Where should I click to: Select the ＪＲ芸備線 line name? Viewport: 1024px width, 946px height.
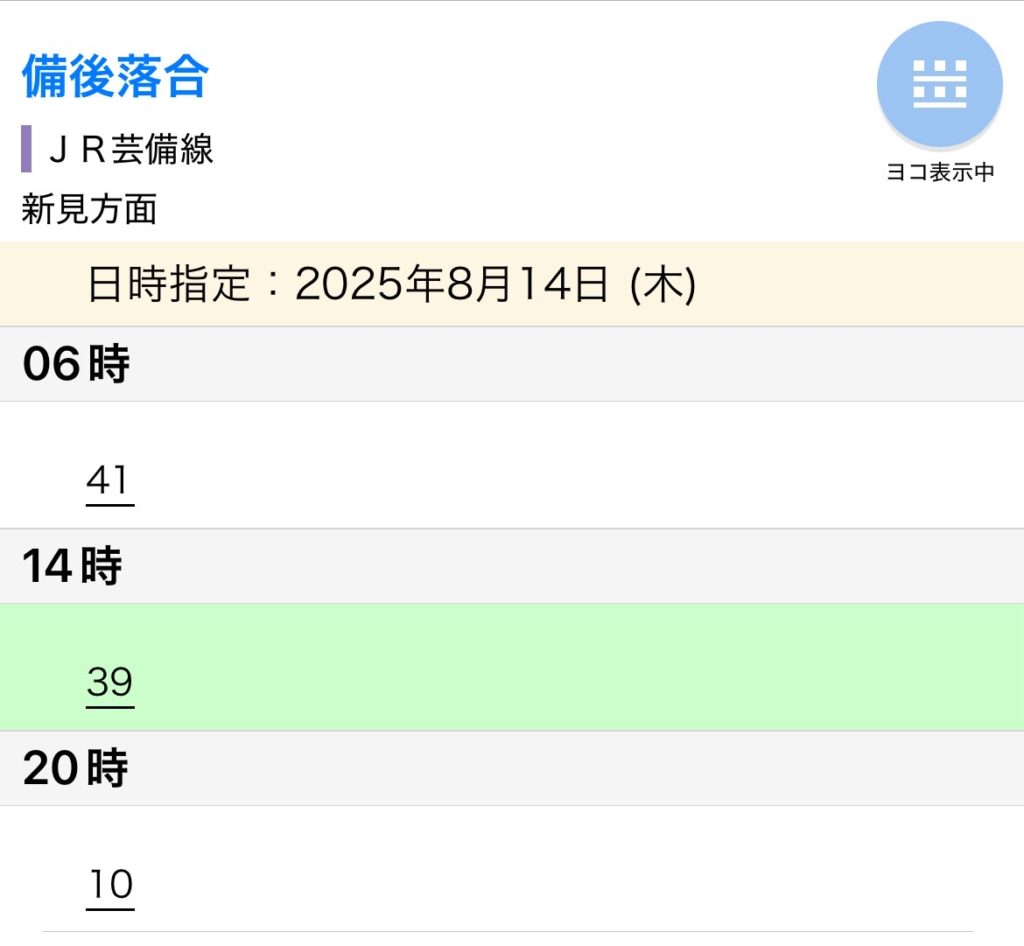click(131, 150)
